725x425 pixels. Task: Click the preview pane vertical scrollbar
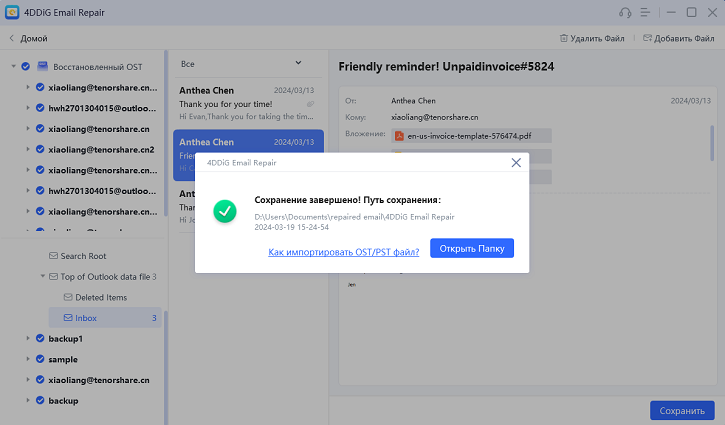(x=713, y=143)
